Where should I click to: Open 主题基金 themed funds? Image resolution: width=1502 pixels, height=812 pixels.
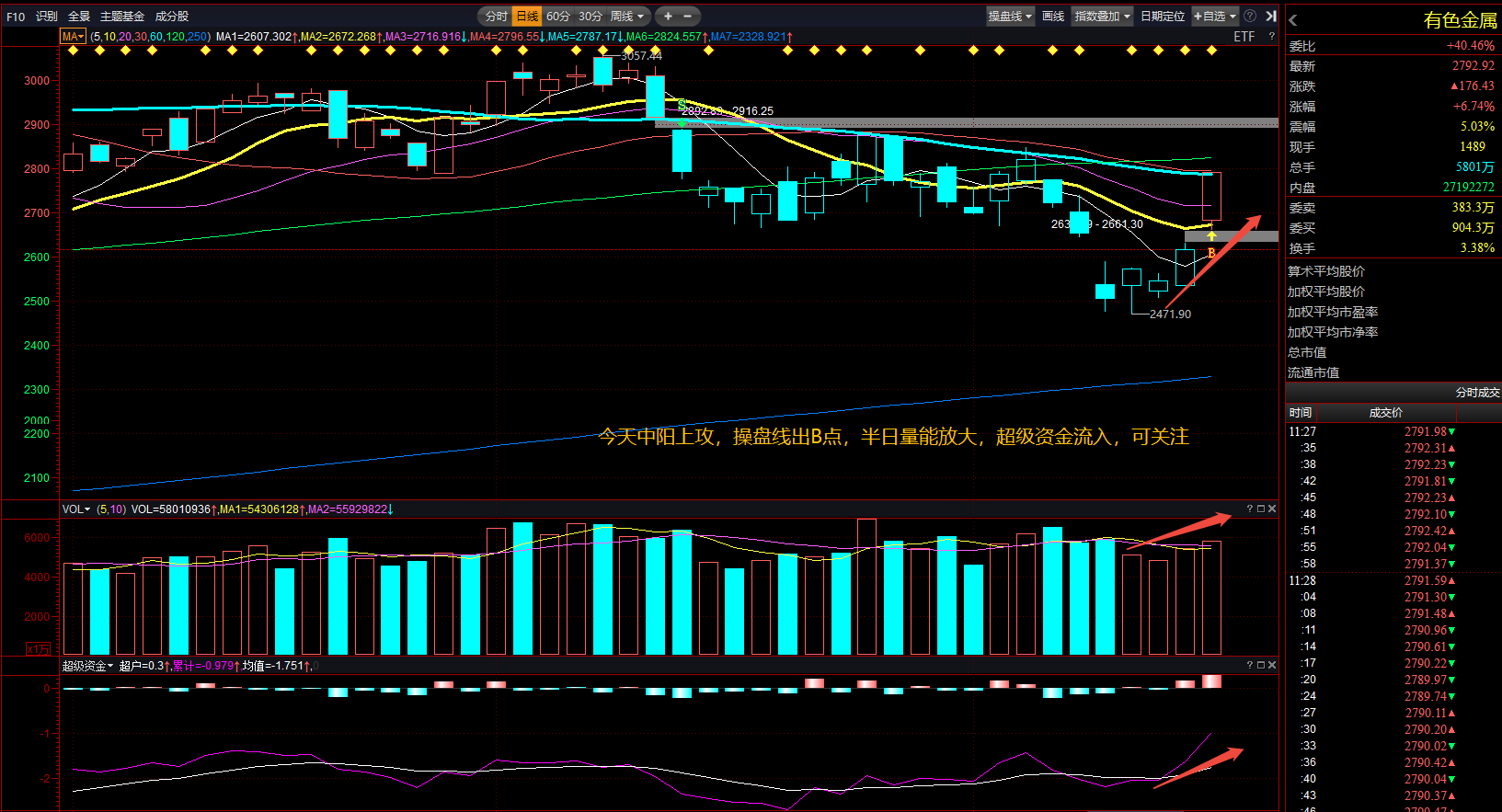tap(122, 17)
